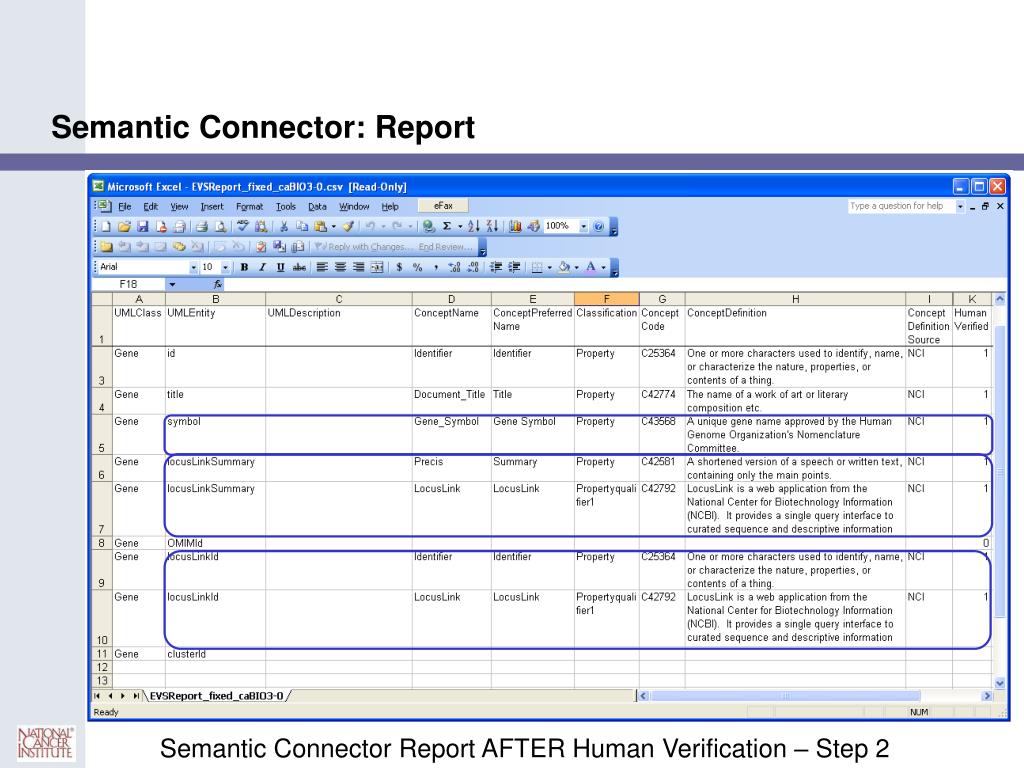Image resolution: width=1024 pixels, height=768 pixels.
Task: Click the Type a question for help box
Action: (901, 206)
